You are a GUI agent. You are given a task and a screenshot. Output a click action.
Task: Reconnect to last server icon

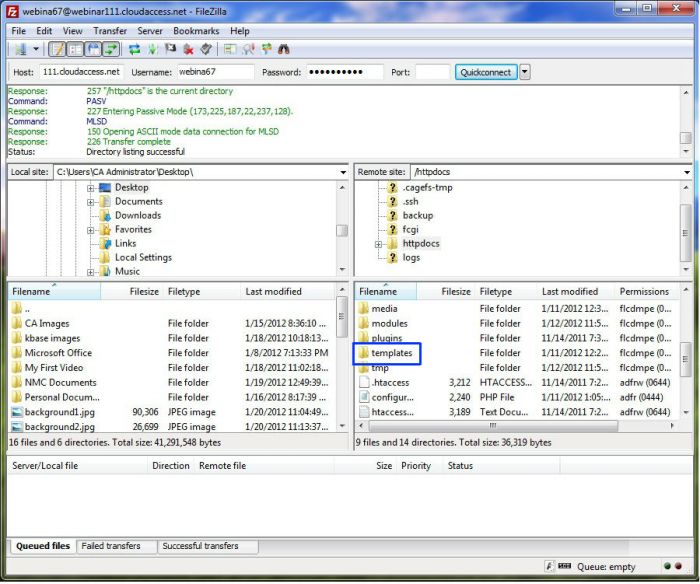click(x=206, y=49)
